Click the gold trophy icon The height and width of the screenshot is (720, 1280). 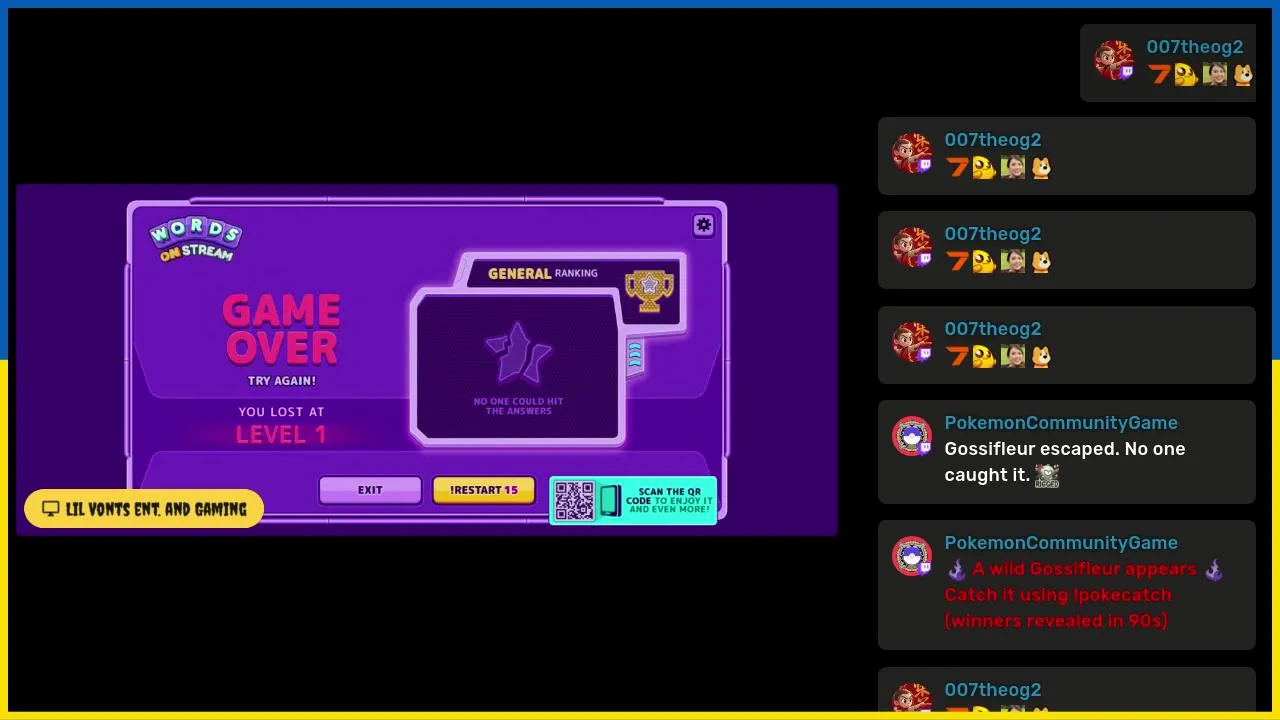[x=650, y=290]
